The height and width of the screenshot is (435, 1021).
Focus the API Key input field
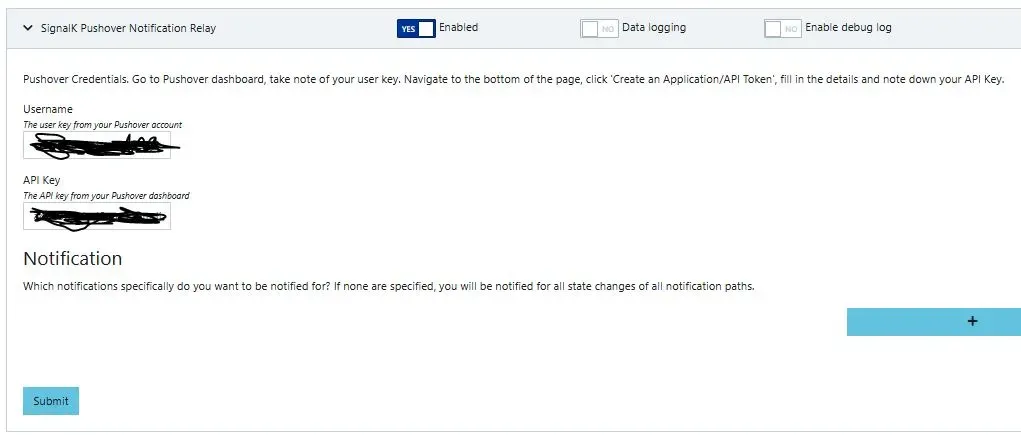[x=97, y=216]
